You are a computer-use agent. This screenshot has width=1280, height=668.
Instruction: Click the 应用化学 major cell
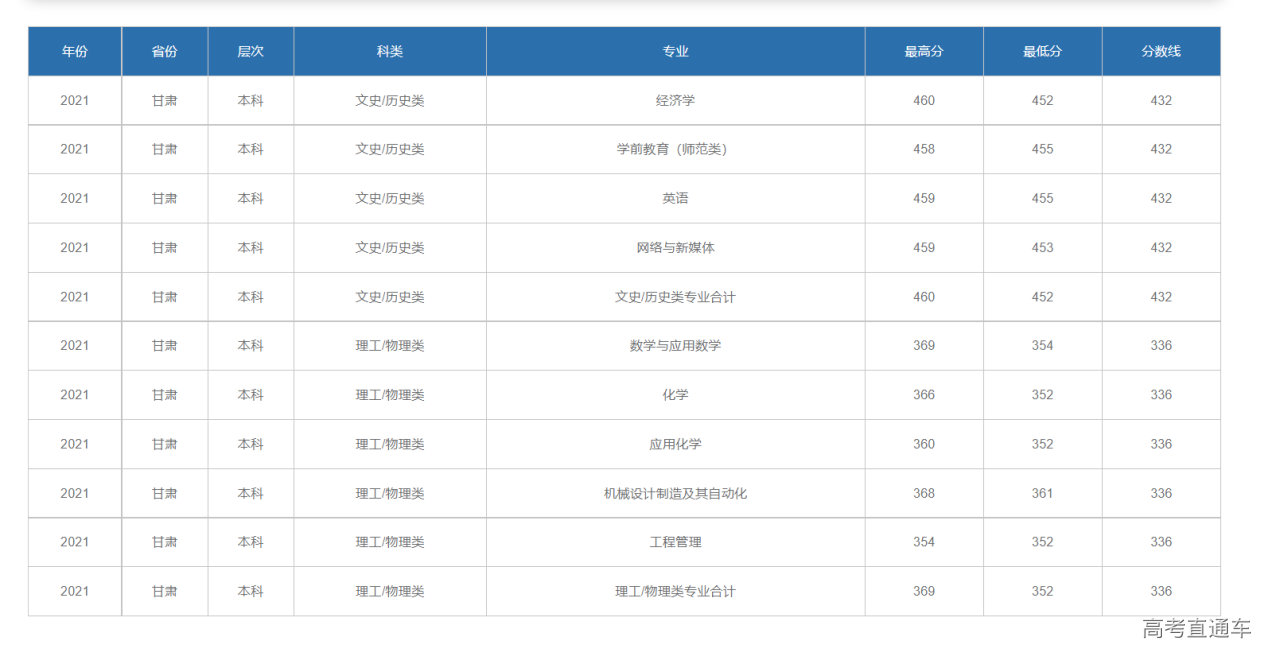pos(675,444)
